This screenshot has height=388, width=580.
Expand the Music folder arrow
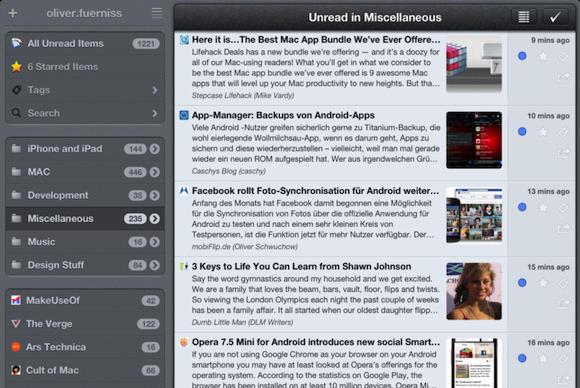[x=155, y=242]
